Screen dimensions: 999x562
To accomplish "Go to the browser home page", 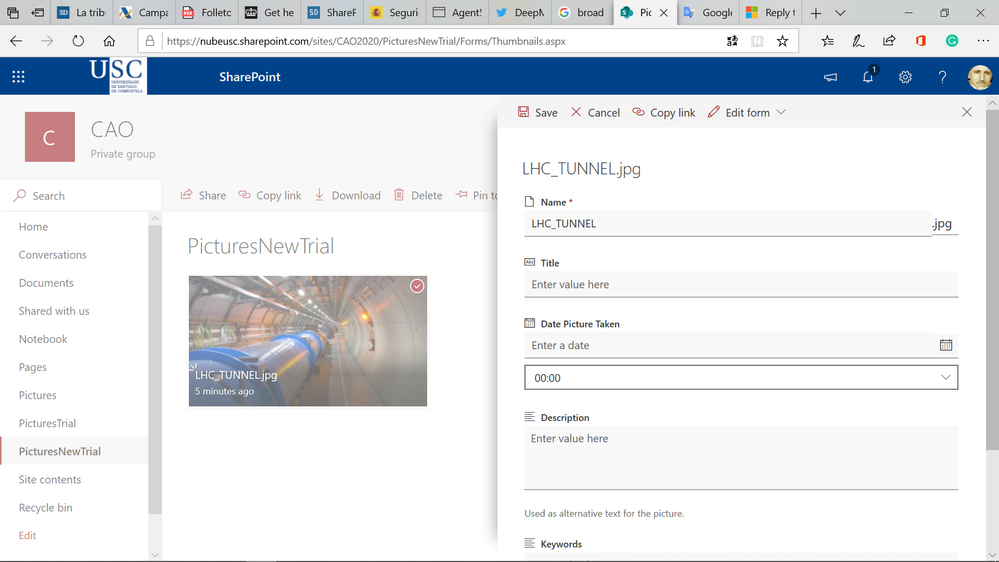I will [109, 41].
